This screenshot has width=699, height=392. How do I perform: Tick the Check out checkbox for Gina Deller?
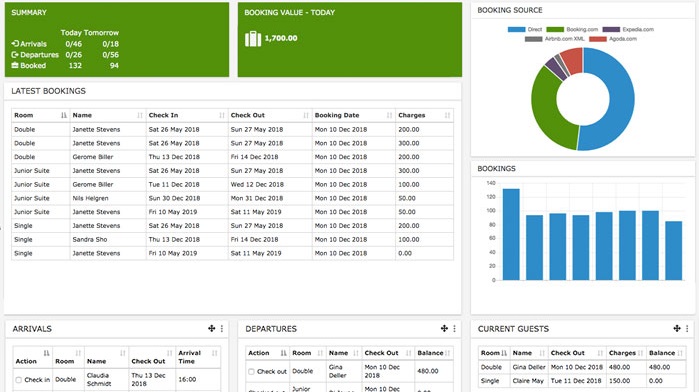coord(251,371)
